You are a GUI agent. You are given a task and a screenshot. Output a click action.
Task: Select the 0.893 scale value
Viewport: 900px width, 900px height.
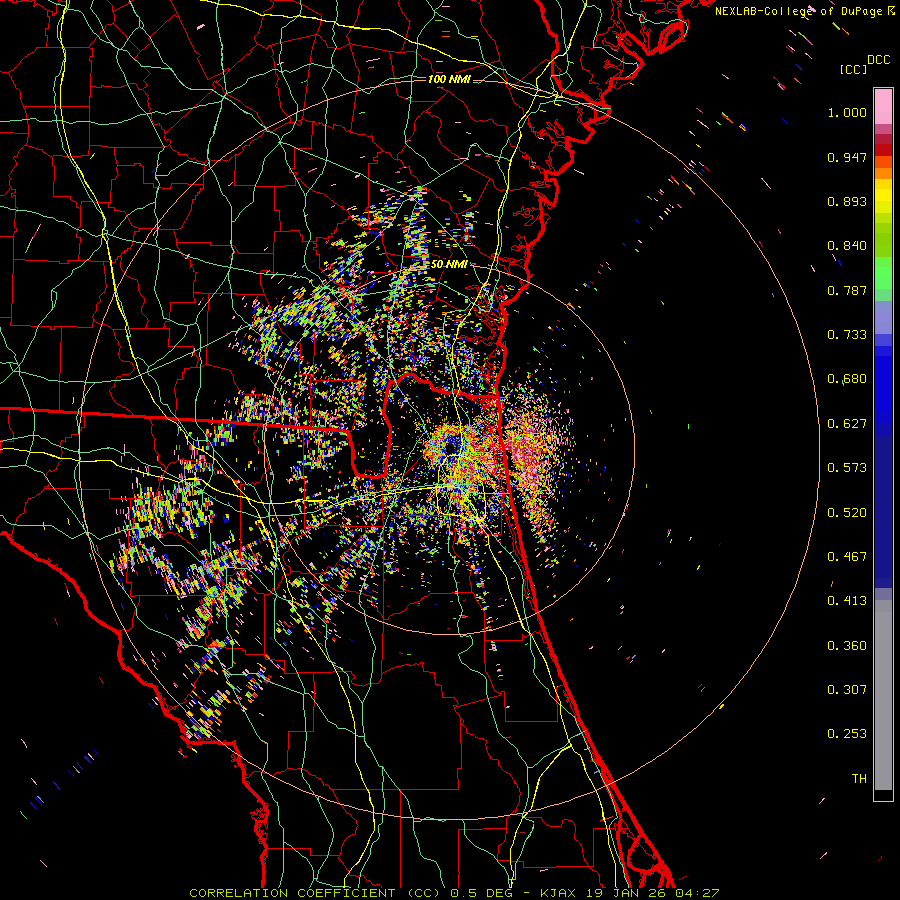(847, 201)
